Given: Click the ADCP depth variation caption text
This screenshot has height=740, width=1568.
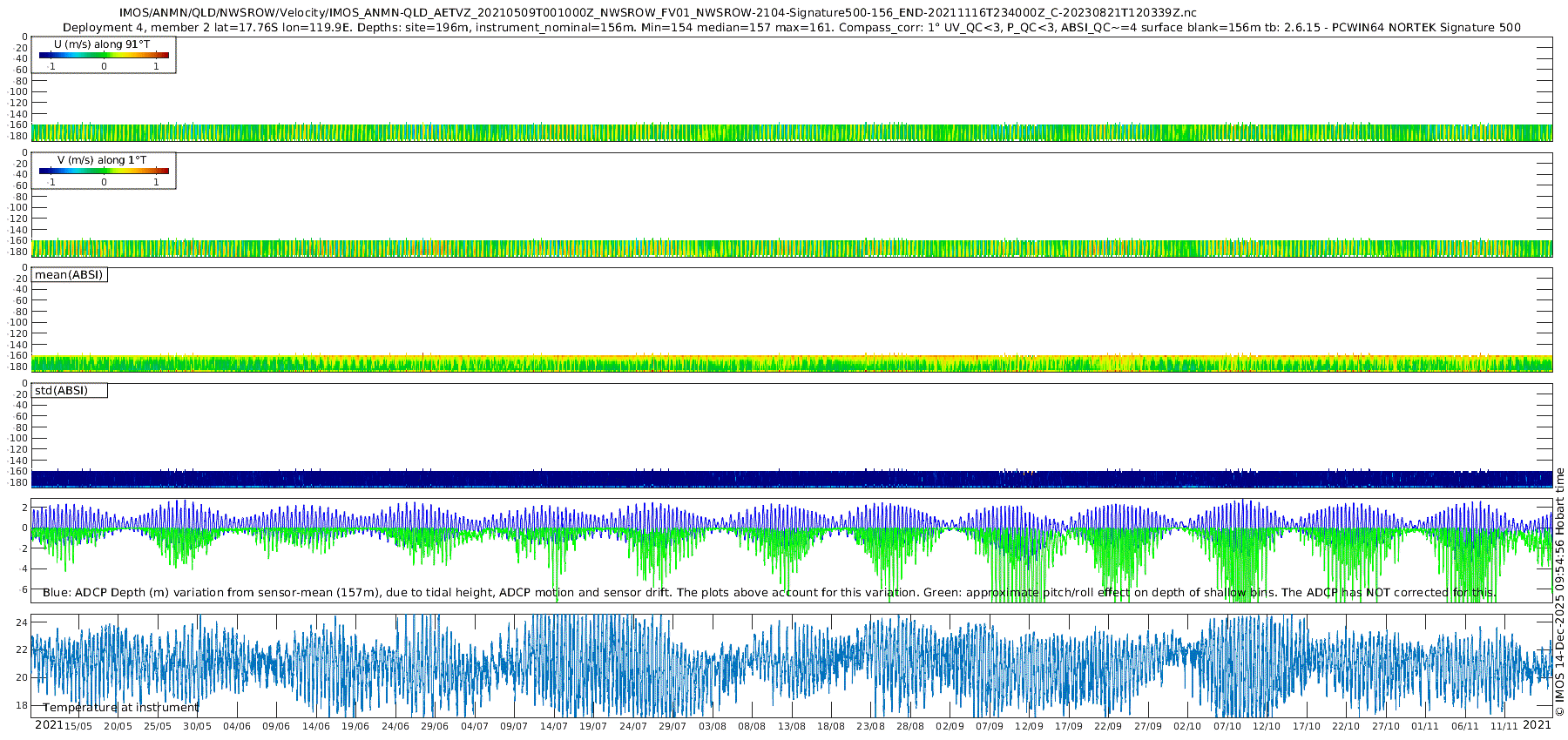Looking at the screenshot, I should 769,593.
